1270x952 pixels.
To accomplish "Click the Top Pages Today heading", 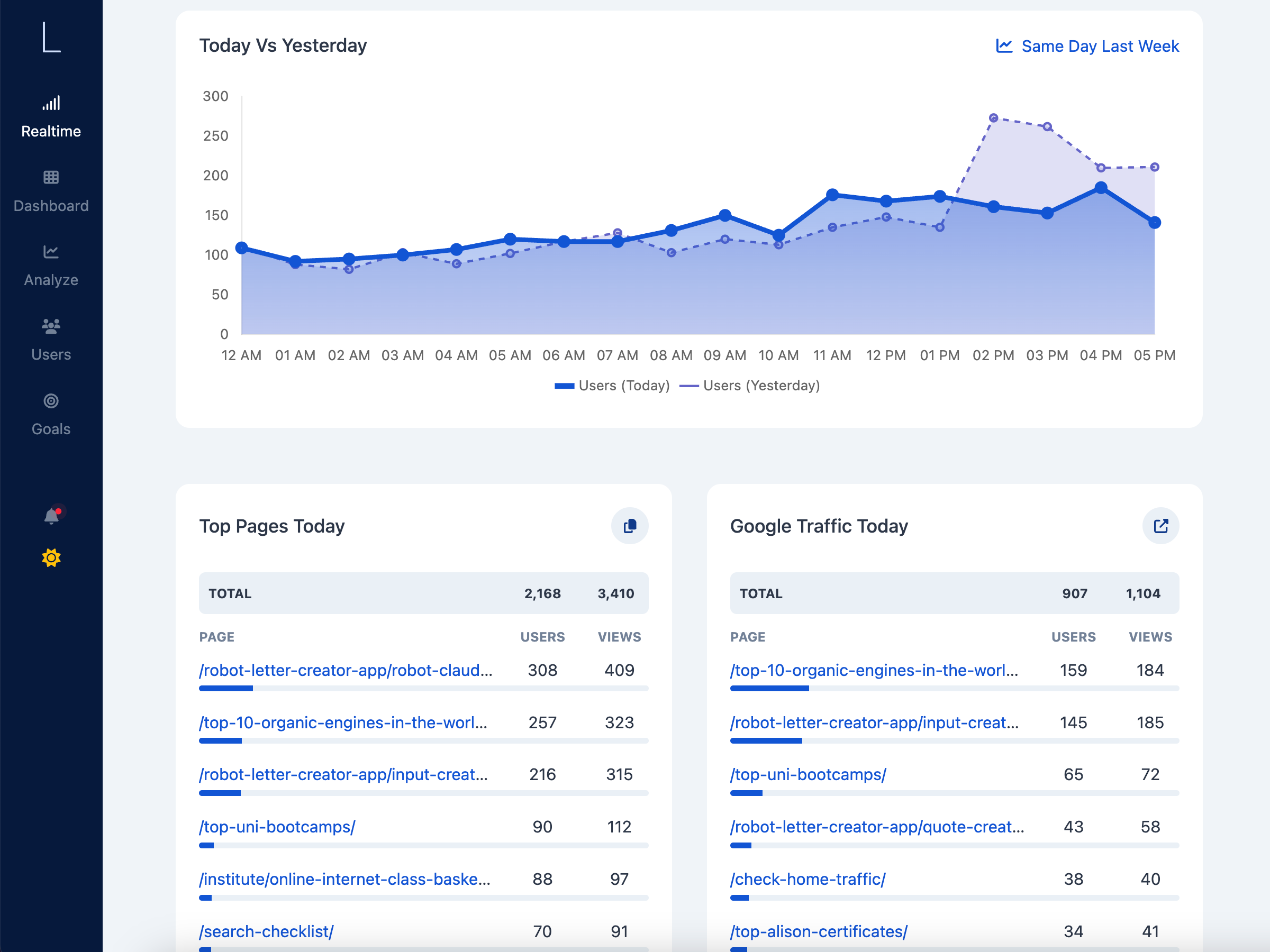I will click(x=272, y=526).
